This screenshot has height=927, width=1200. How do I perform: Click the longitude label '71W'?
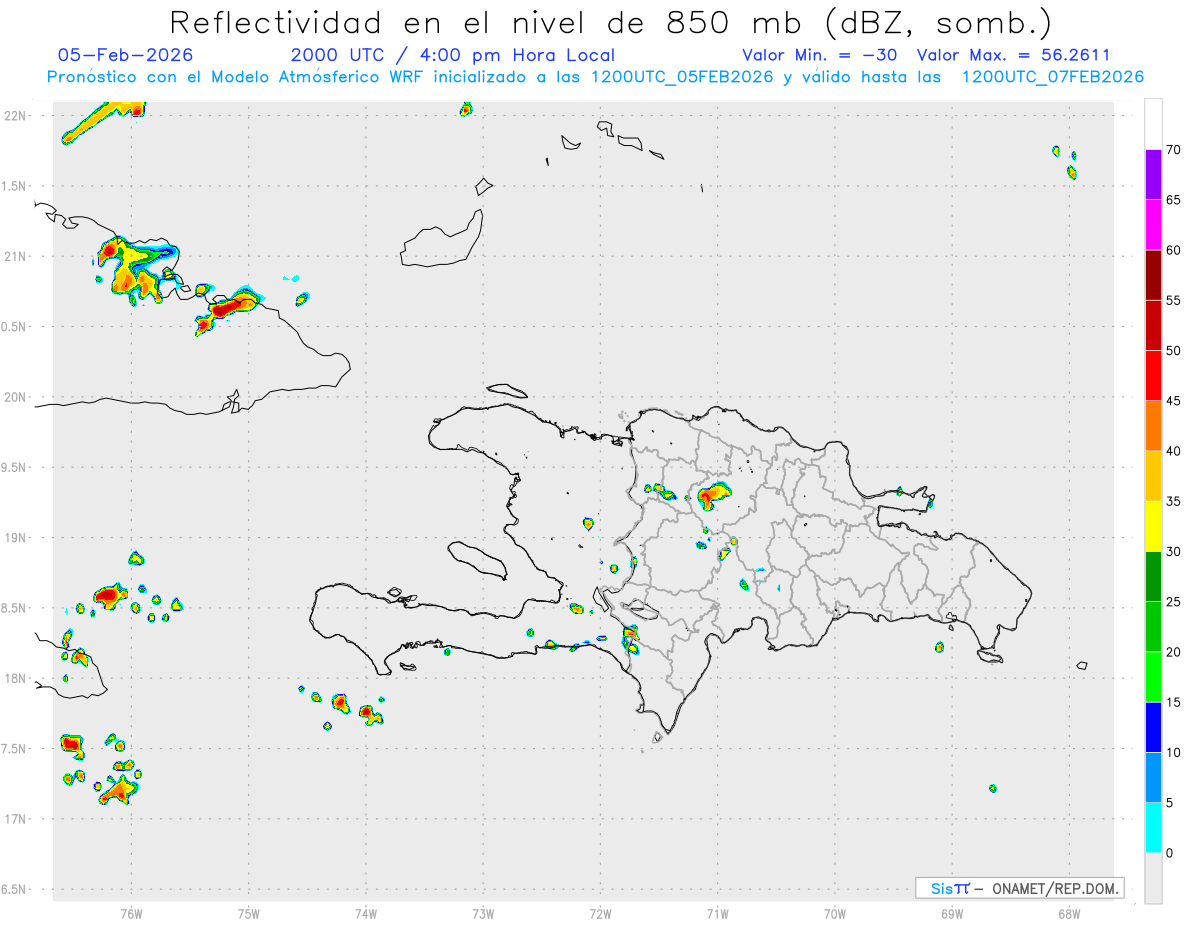tap(717, 913)
